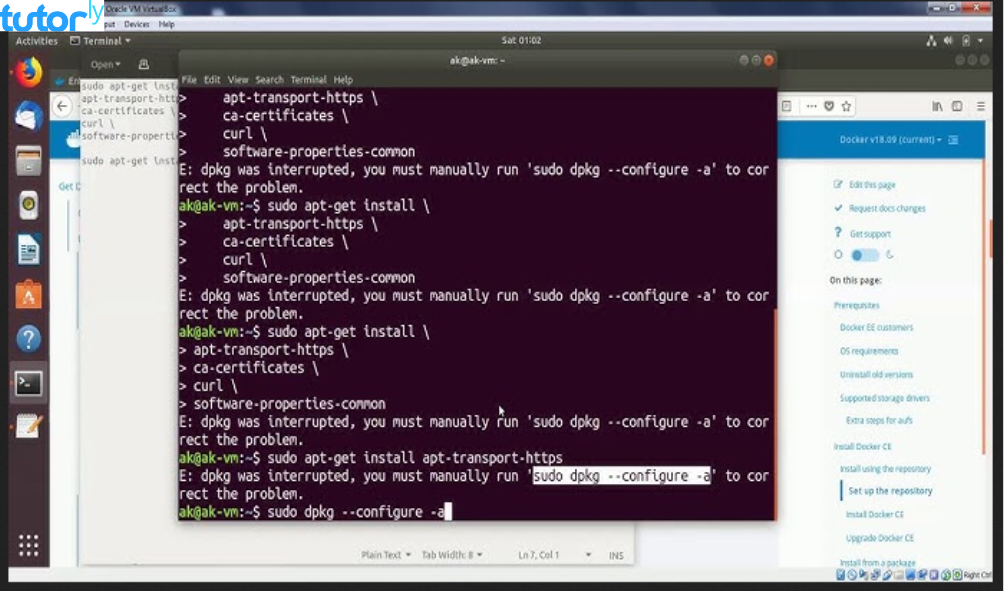Open Firefox from the Ubuntu dock
The height and width of the screenshot is (591, 1004).
click(28, 72)
